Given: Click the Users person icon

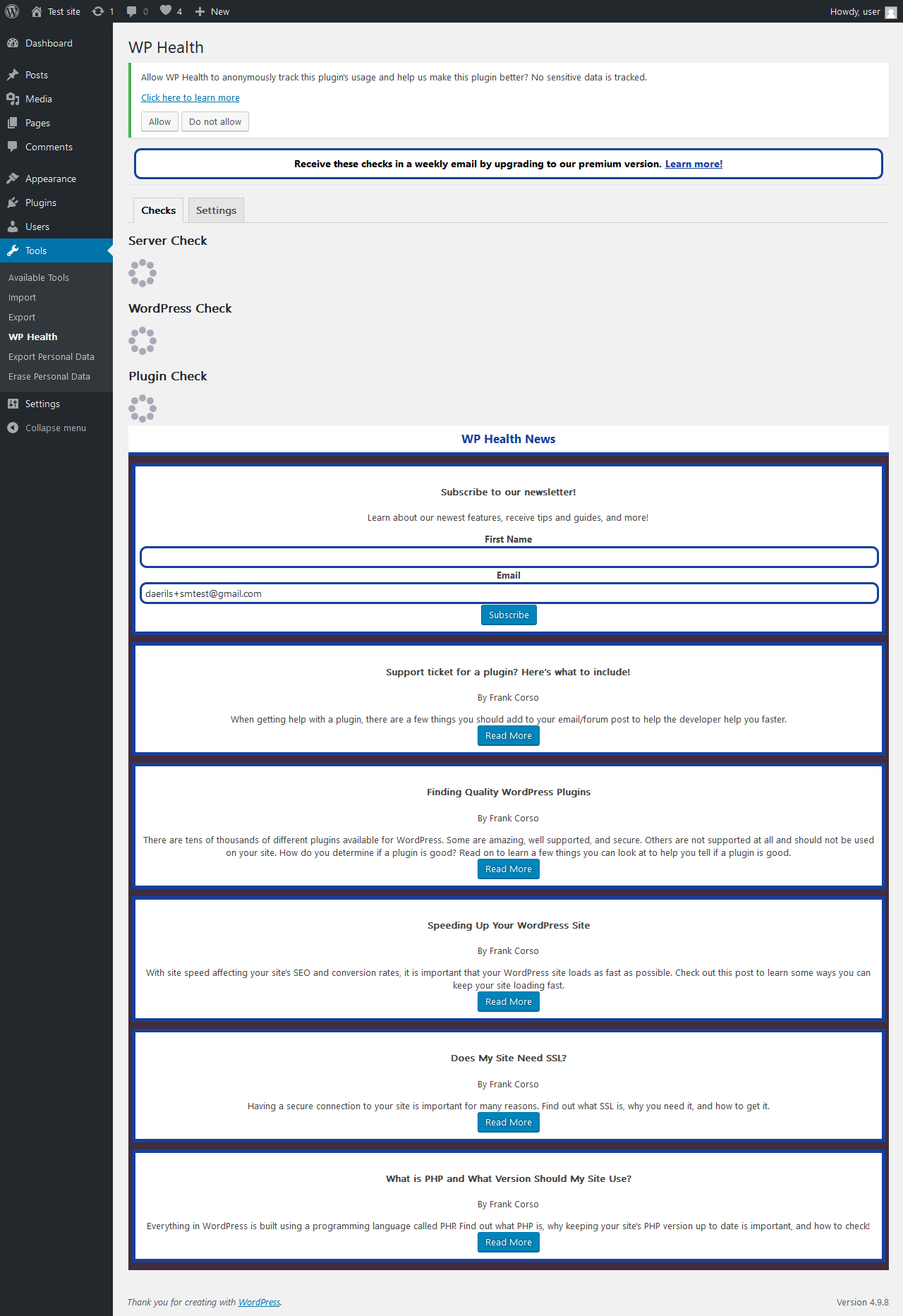Looking at the screenshot, I should click(x=13, y=227).
